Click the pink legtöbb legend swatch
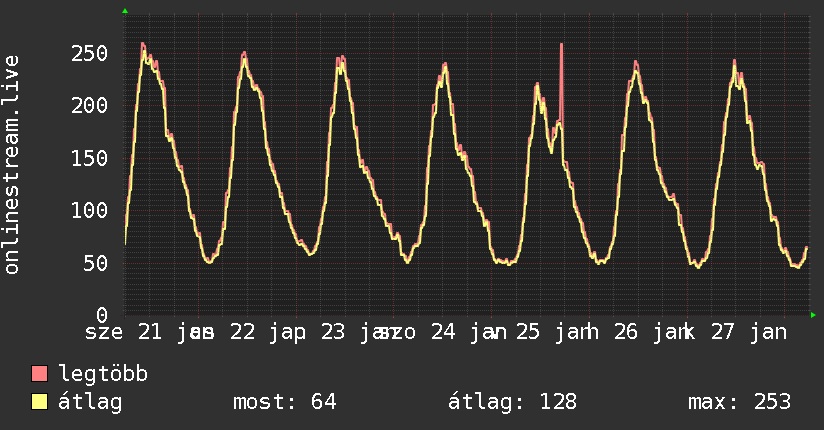Image resolution: width=824 pixels, height=430 pixels. (39, 373)
